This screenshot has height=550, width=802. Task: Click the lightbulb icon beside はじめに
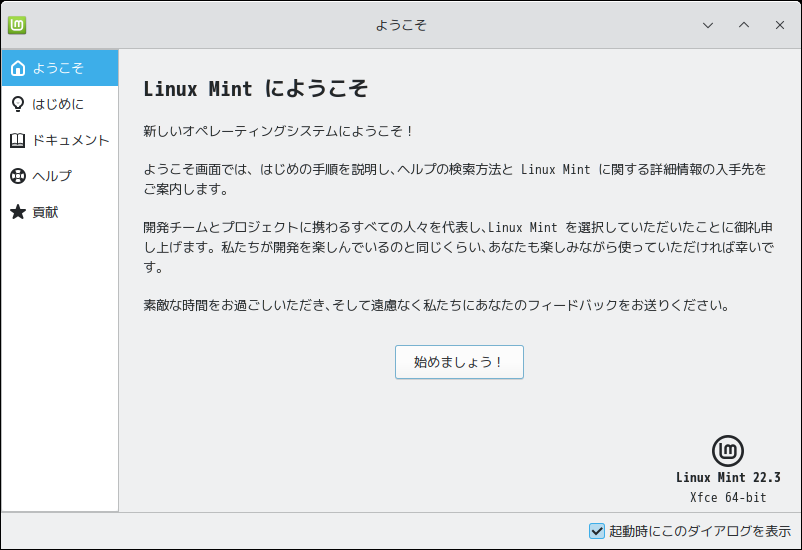click(x=17, y=104)
